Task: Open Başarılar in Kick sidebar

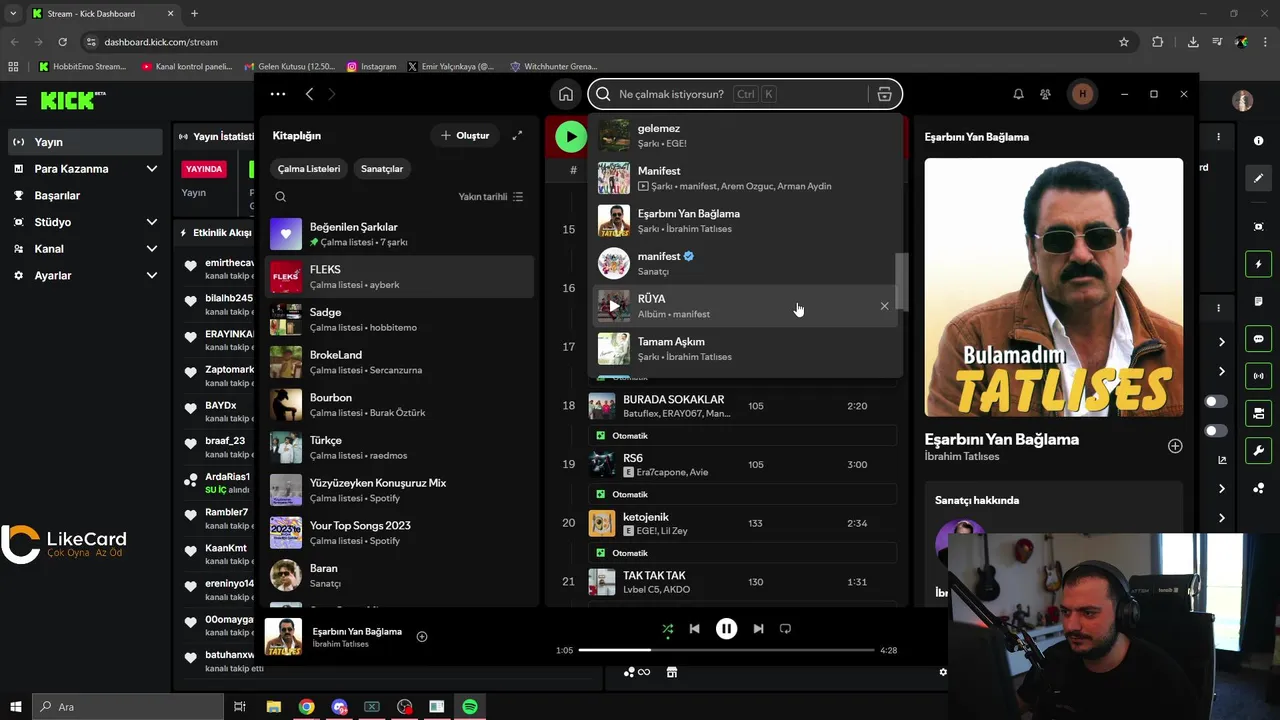Action: (x=85, y=195)
